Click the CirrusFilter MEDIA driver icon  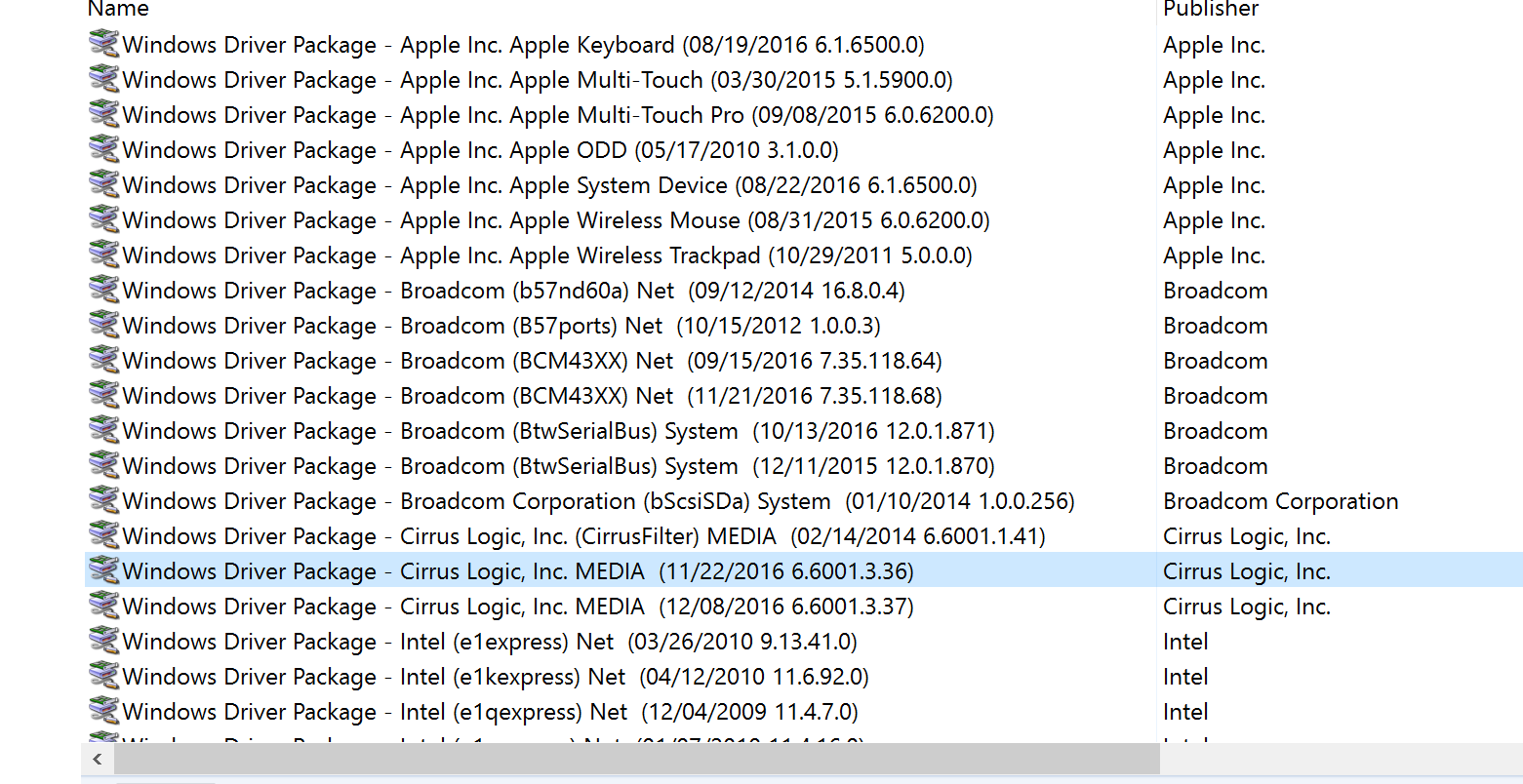click(x=103, y=536)
